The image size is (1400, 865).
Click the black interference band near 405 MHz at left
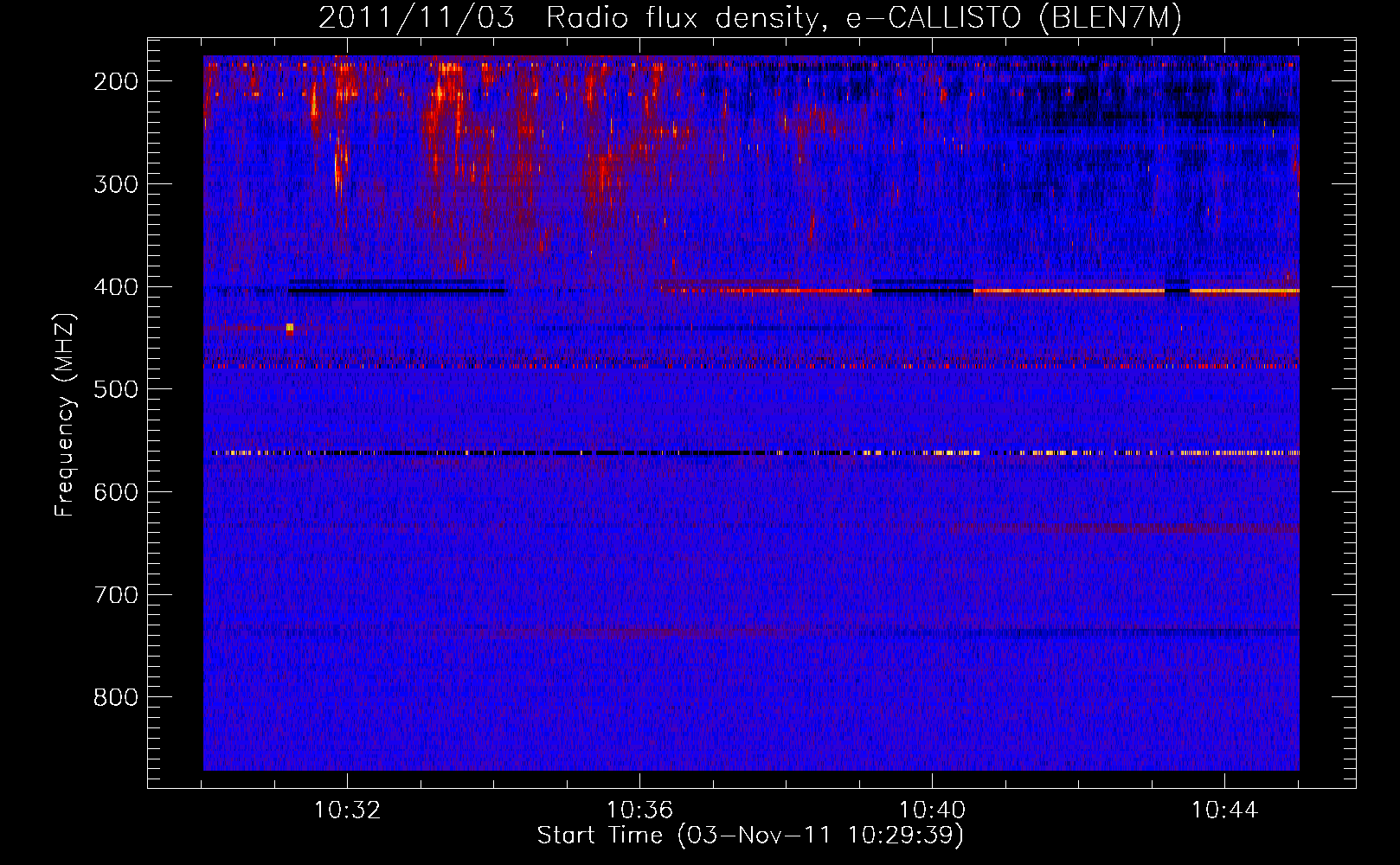pyautogui.click(x=397, y=291)
